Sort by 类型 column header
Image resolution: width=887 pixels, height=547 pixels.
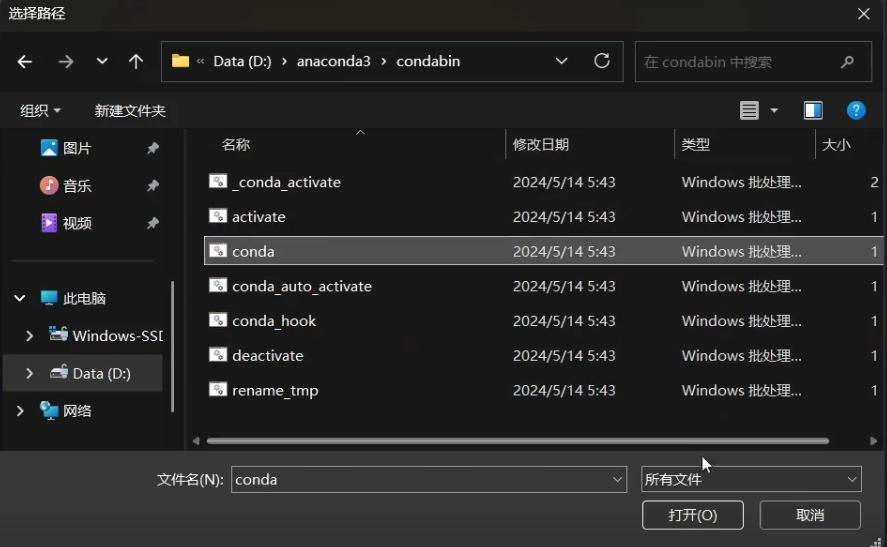coord(696,145)
